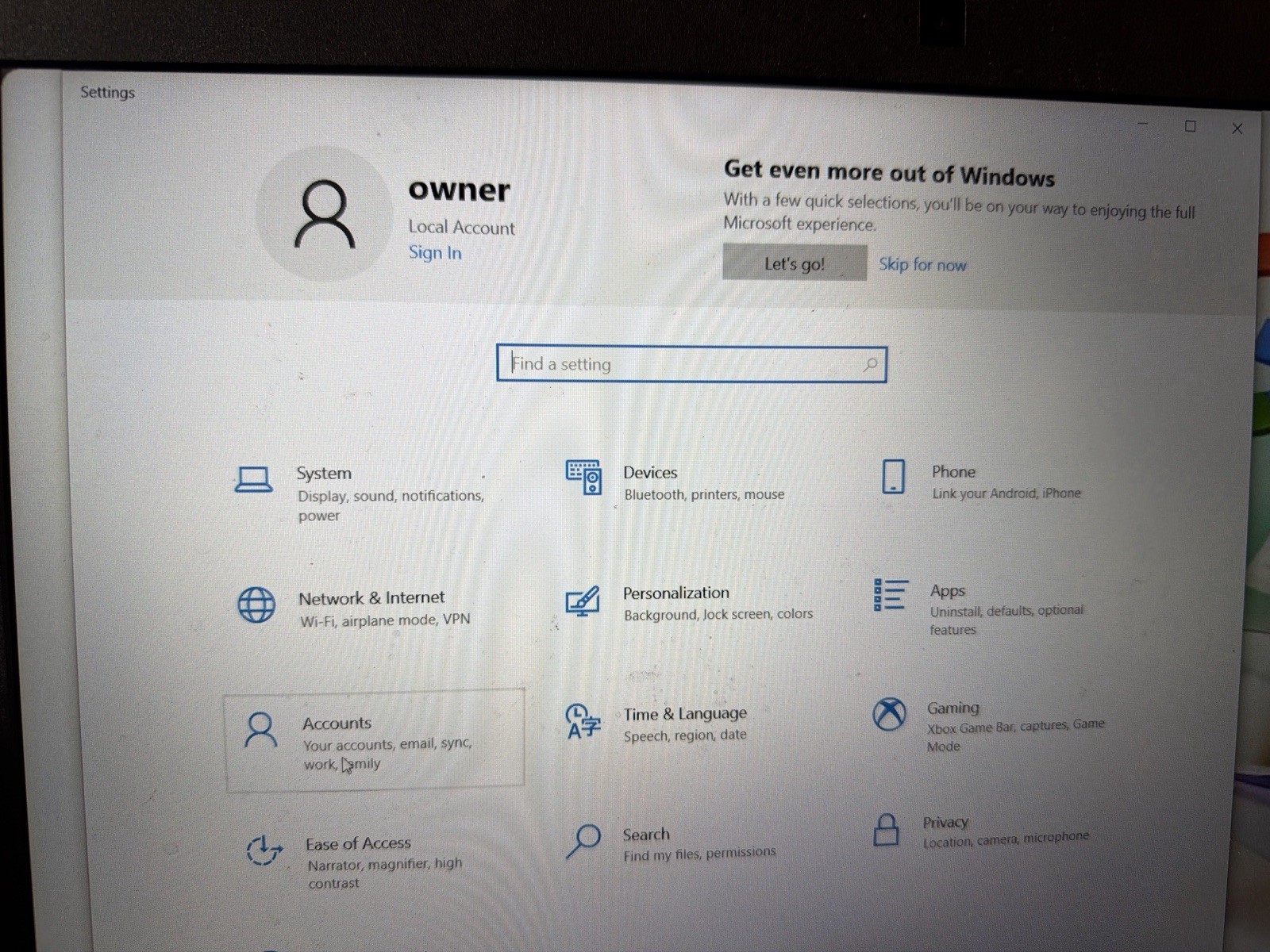Click 'Background, lock screen, colors' text

point(718,614)
